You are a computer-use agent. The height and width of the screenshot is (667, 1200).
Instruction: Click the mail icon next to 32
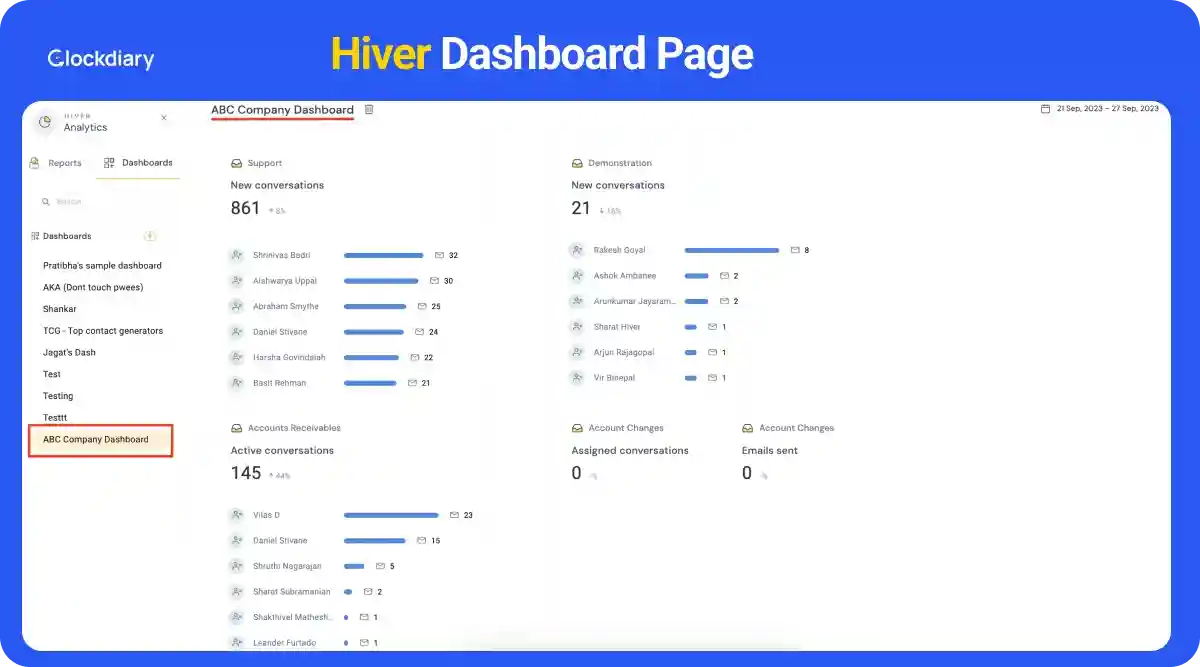tap(439, 255)
